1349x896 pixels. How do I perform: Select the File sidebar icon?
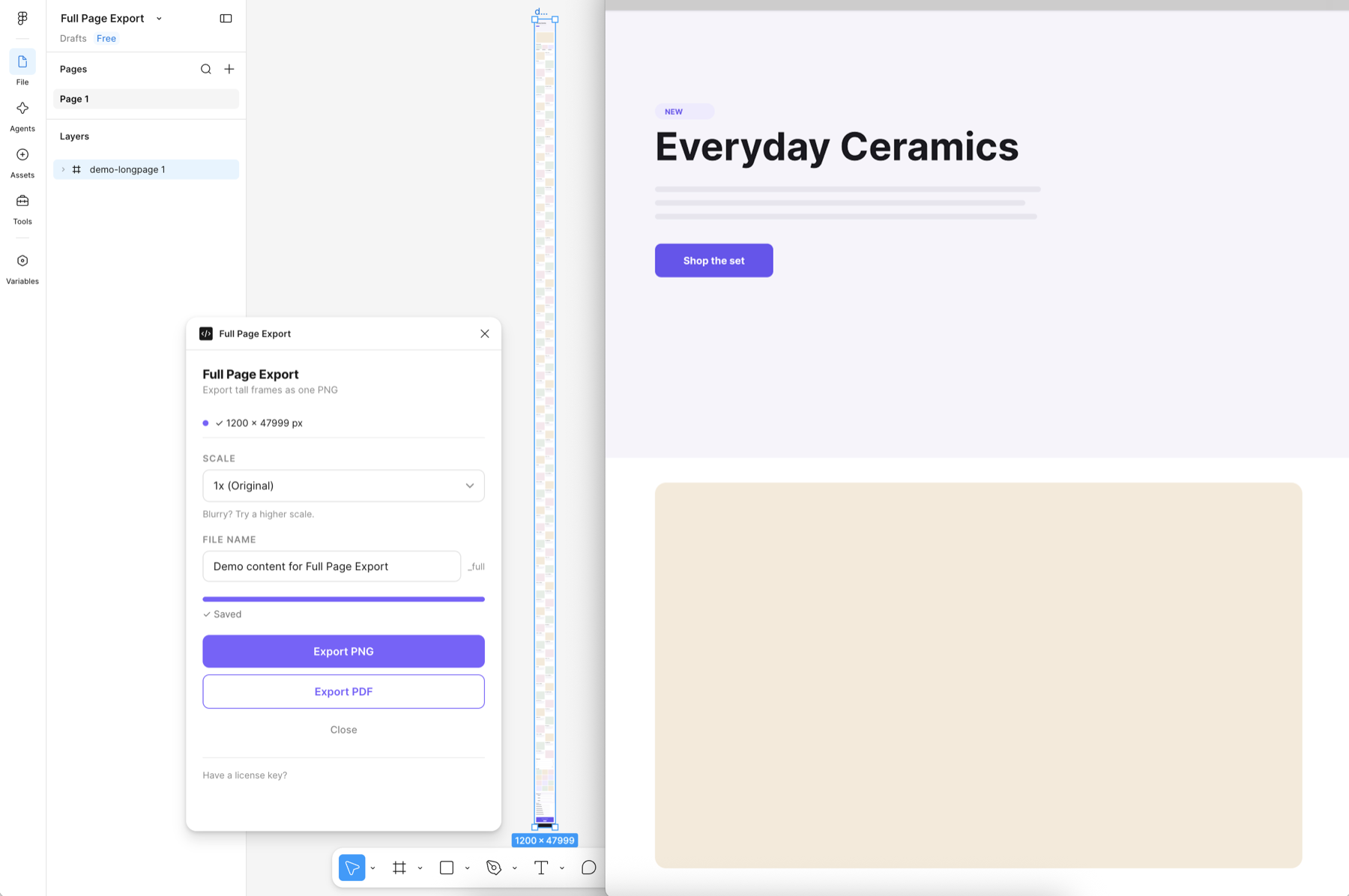pos(22,61)
